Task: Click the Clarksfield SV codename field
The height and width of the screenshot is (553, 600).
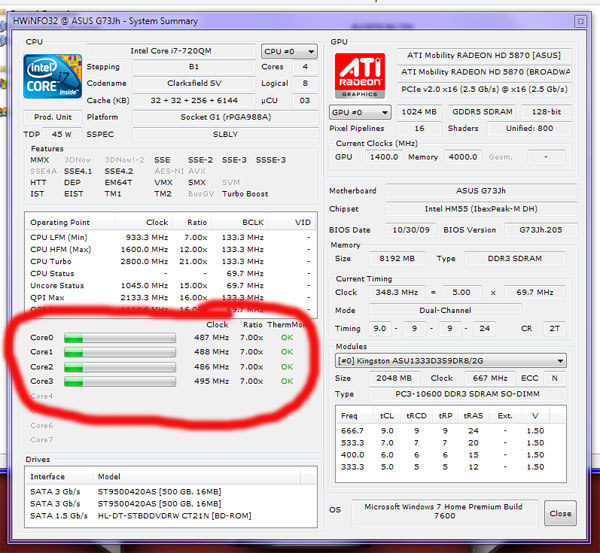Action: click(x=194, y=83)
